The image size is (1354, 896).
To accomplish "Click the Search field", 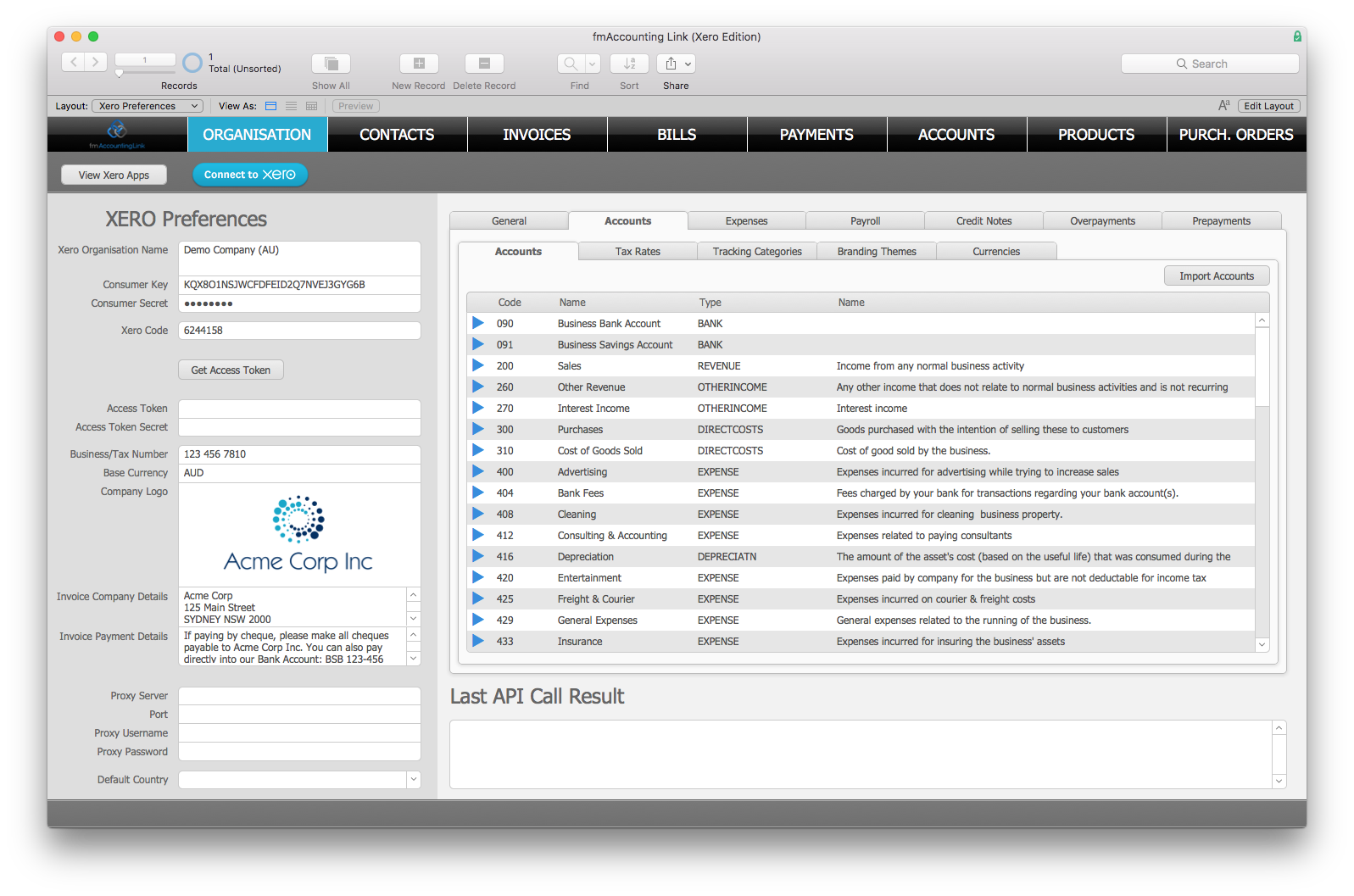I will 1210,64.
